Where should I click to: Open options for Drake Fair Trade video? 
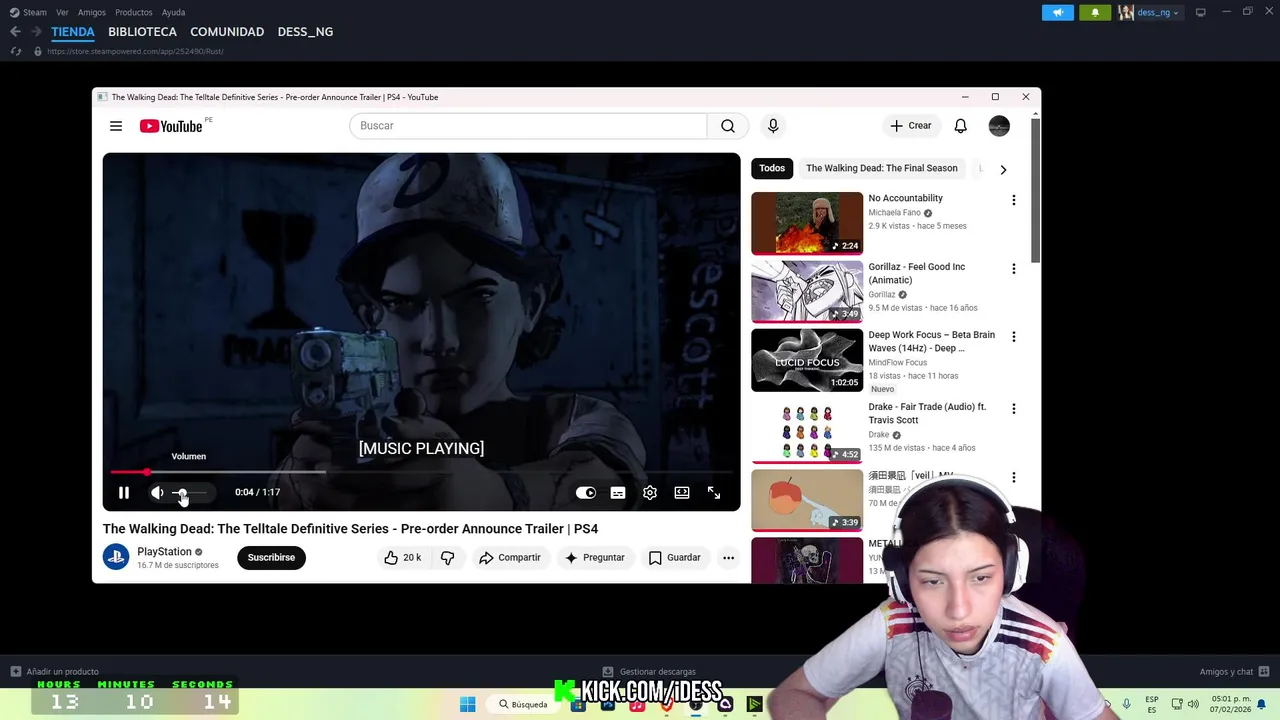1014,409
